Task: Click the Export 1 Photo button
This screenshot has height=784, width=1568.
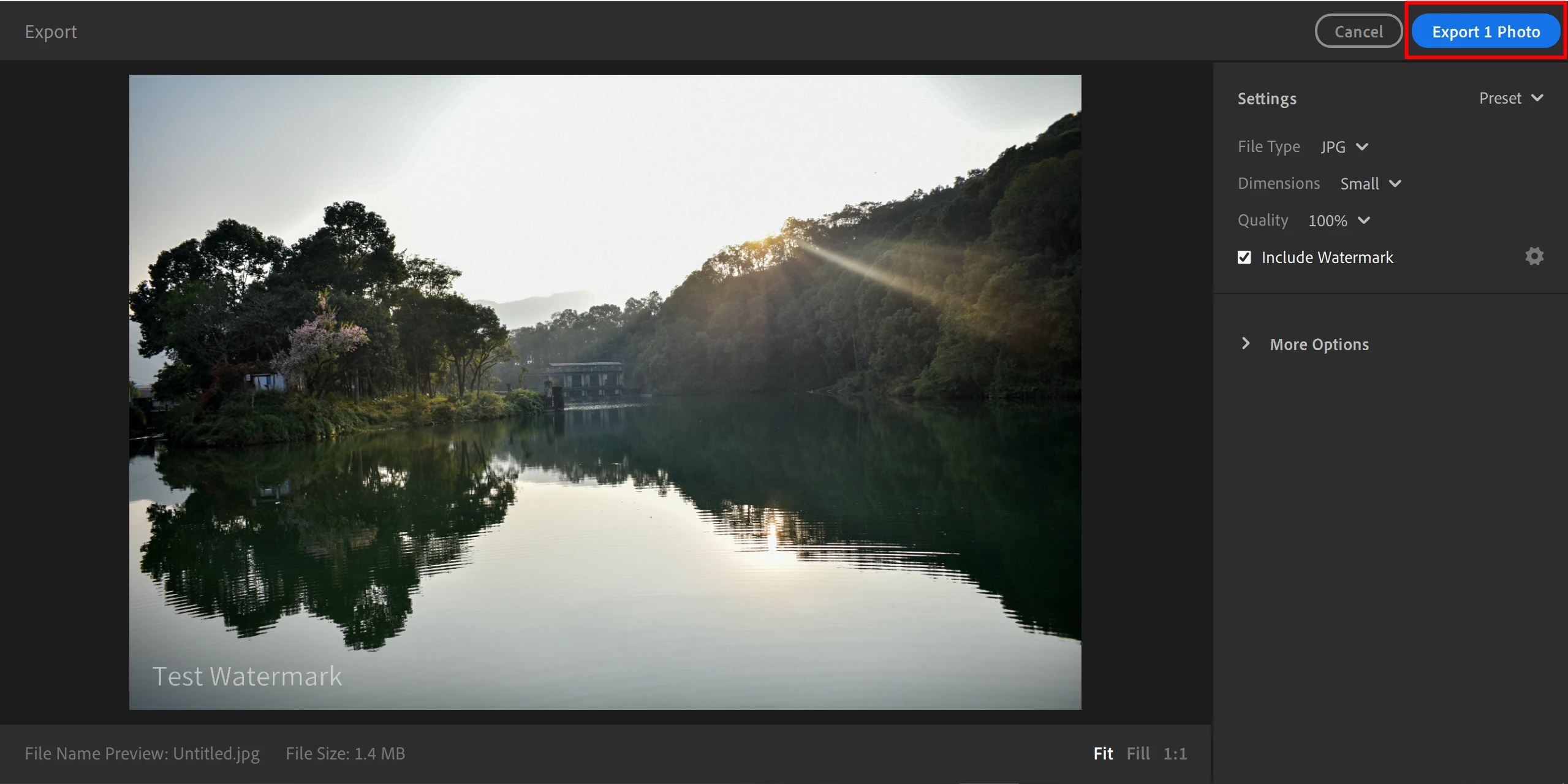Action: point(1485,32)
